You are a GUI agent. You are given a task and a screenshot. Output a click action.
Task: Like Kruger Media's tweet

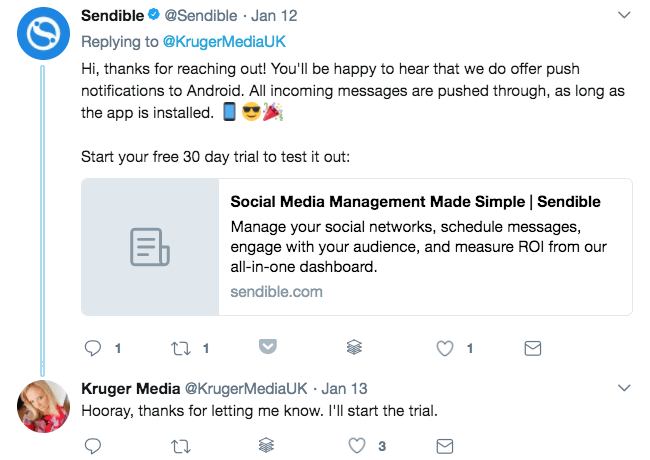tap(357, 445)
